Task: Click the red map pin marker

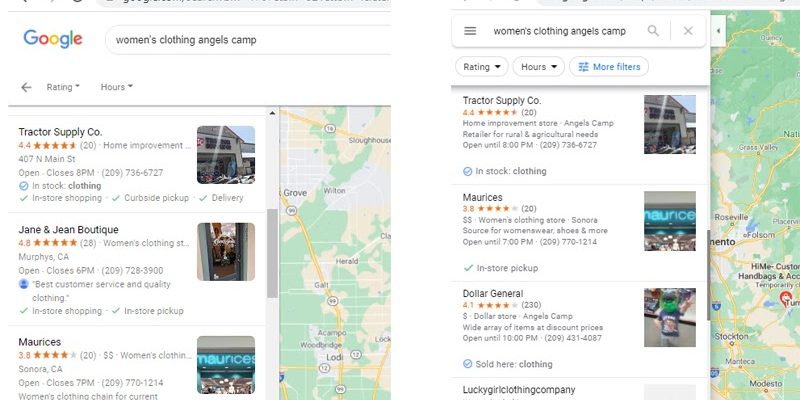Action: (786, 298)
